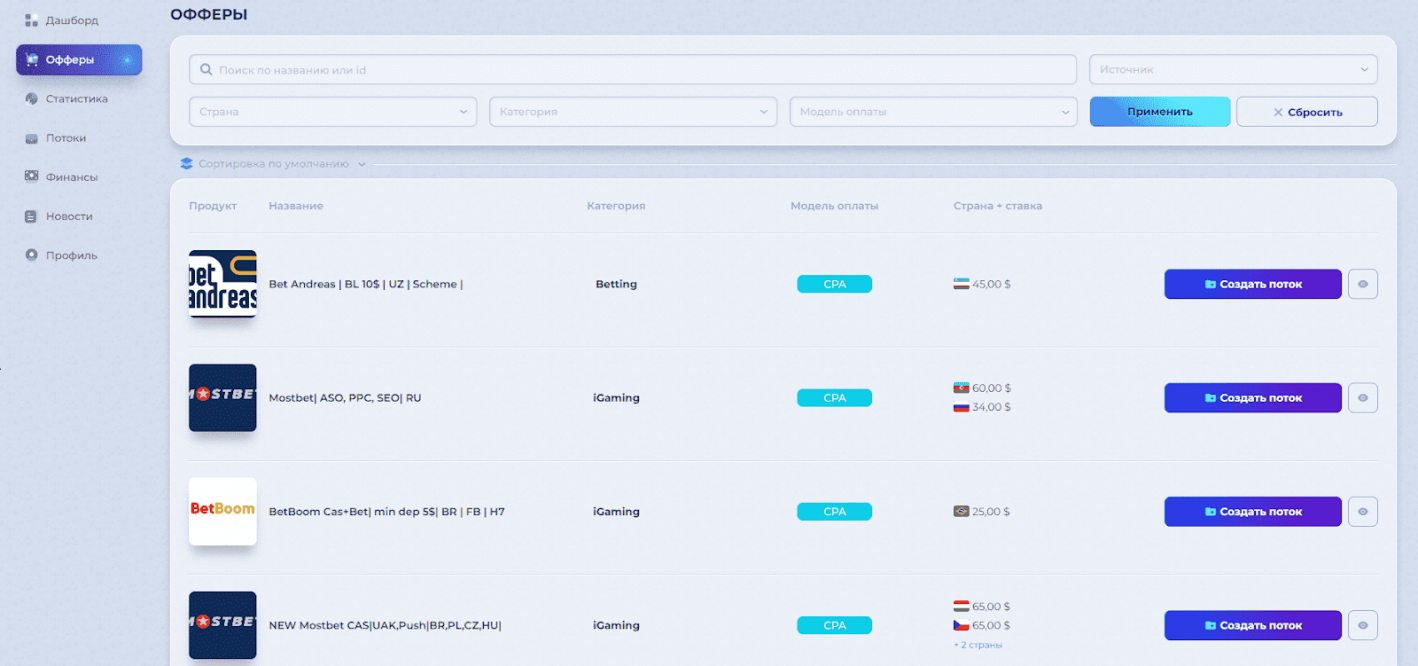1418x666 pixels.
Task: Open offer Mostbet| ASO, PPC, SEO| RU
Action: pos(345,398)
